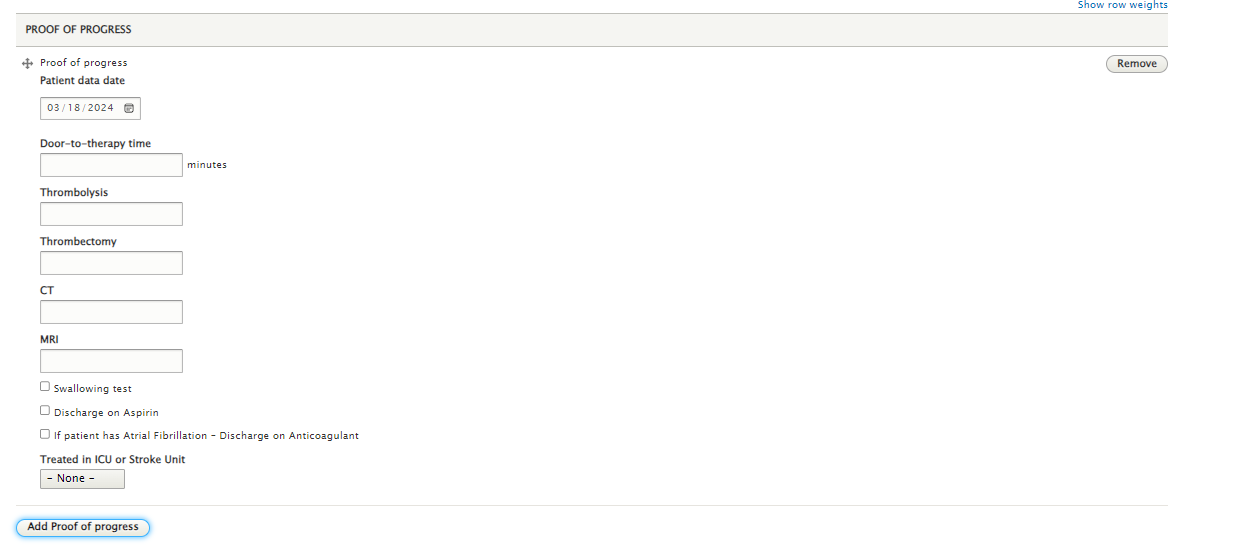Tick the Atrial Fibrillation anticoagulant checkbox
The width and height of the screenshot is (1242, 545).
click(x=45, y=434)
